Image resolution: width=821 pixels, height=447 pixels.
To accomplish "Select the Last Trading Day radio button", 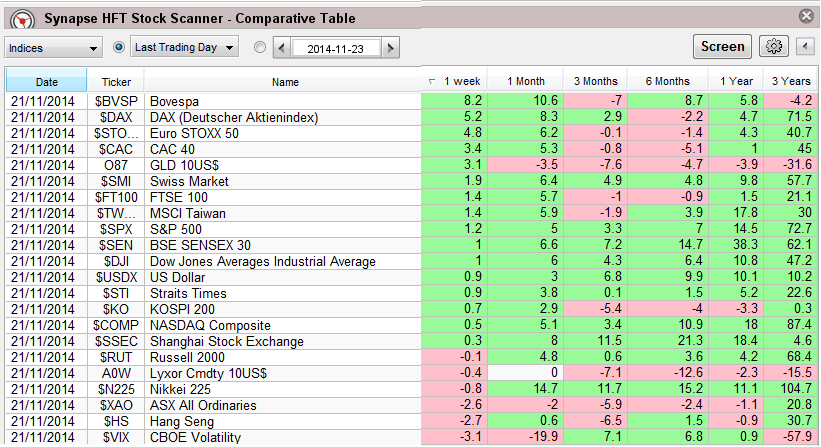I will [120, 47].
